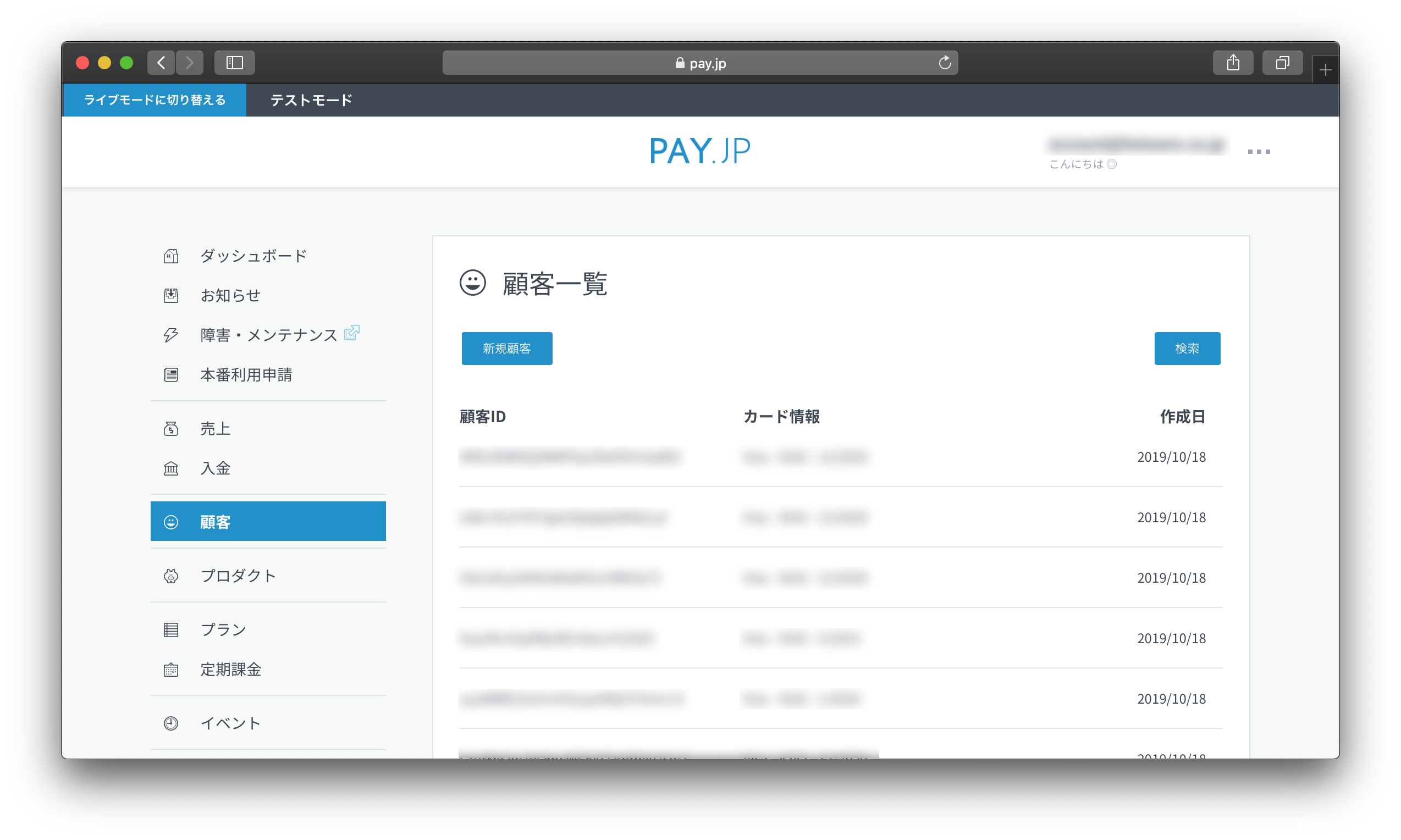The height and width of the screenshot is (840, 1401).
Task: Reload the pay.jp page
Action: pos(944,62)
